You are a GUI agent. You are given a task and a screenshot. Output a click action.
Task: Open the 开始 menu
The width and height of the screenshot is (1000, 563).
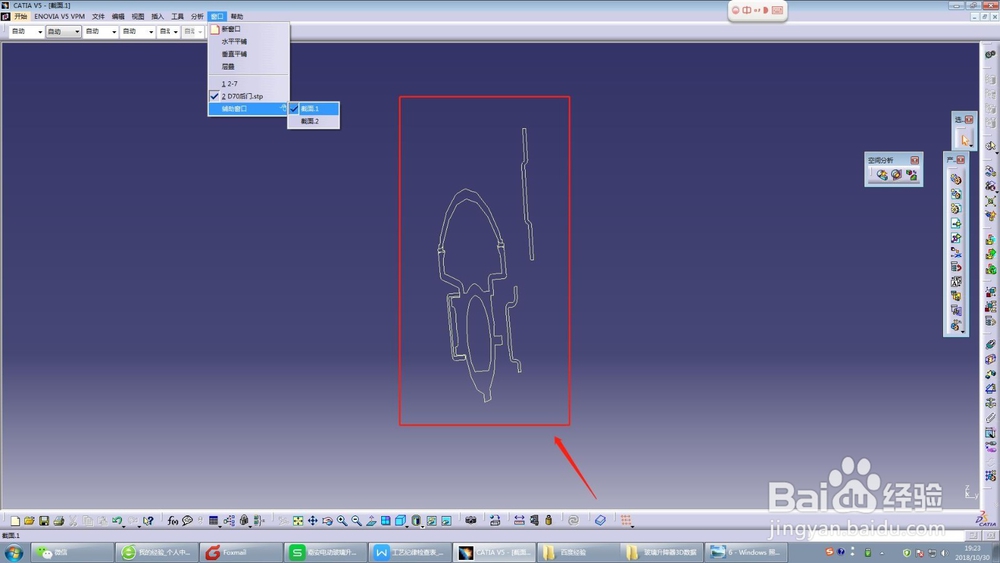point(20,17)
